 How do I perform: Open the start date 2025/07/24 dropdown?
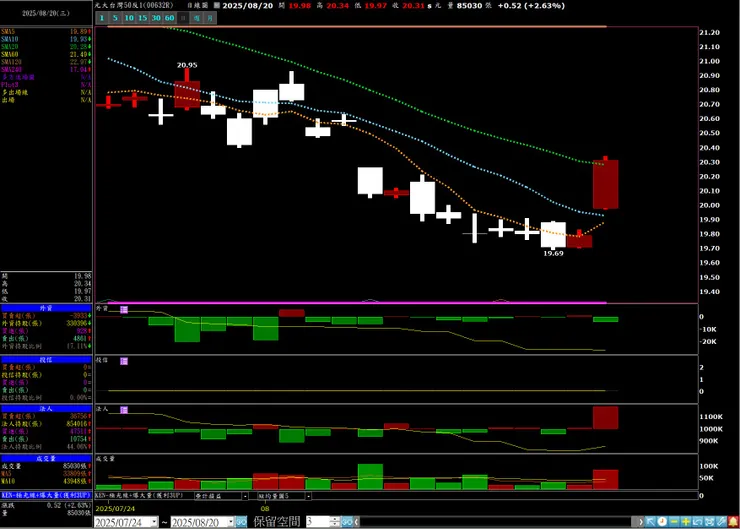point(154,522)
